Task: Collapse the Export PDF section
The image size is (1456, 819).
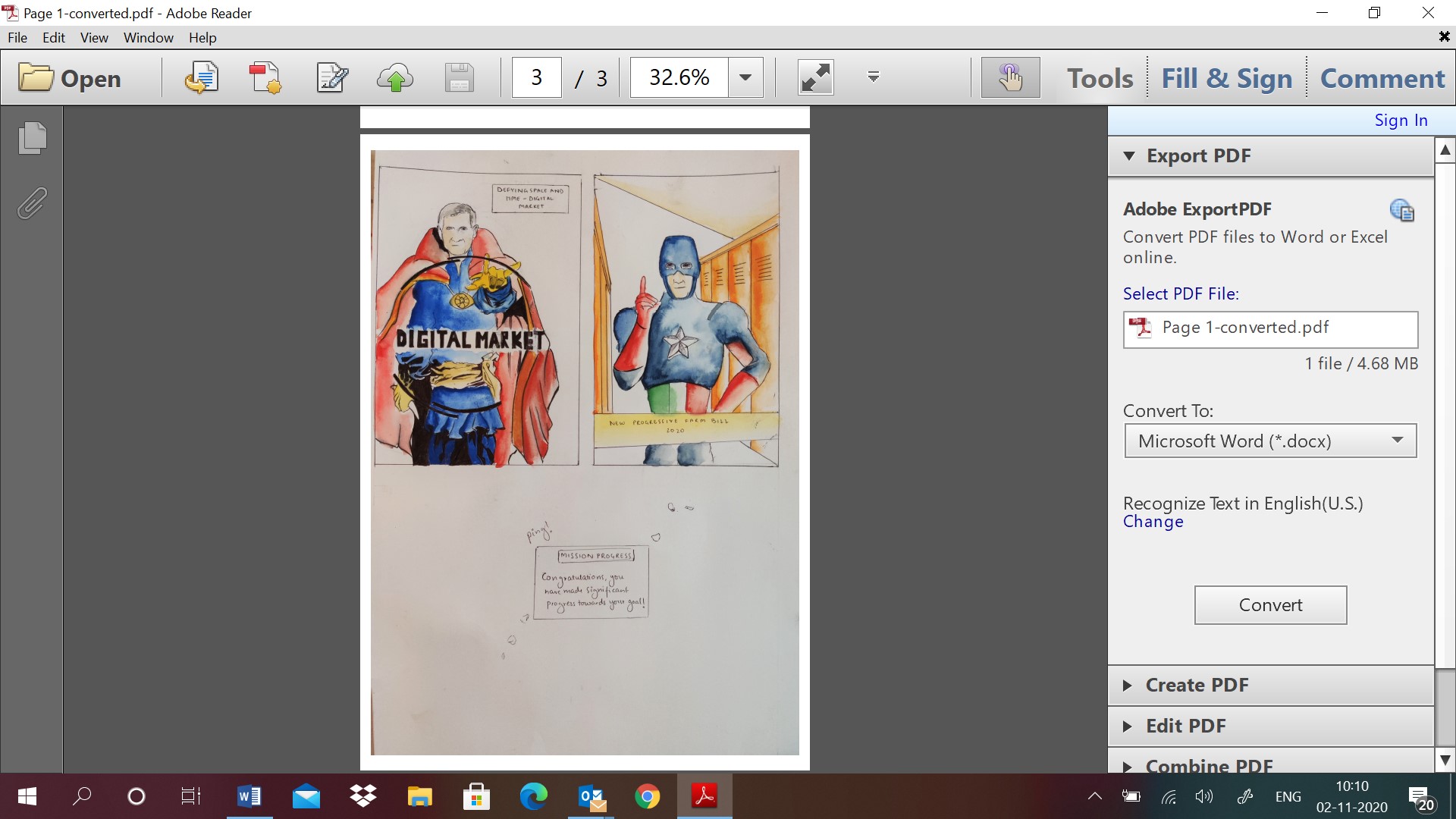Action: pyautogui.click(x=1270, y=156)
